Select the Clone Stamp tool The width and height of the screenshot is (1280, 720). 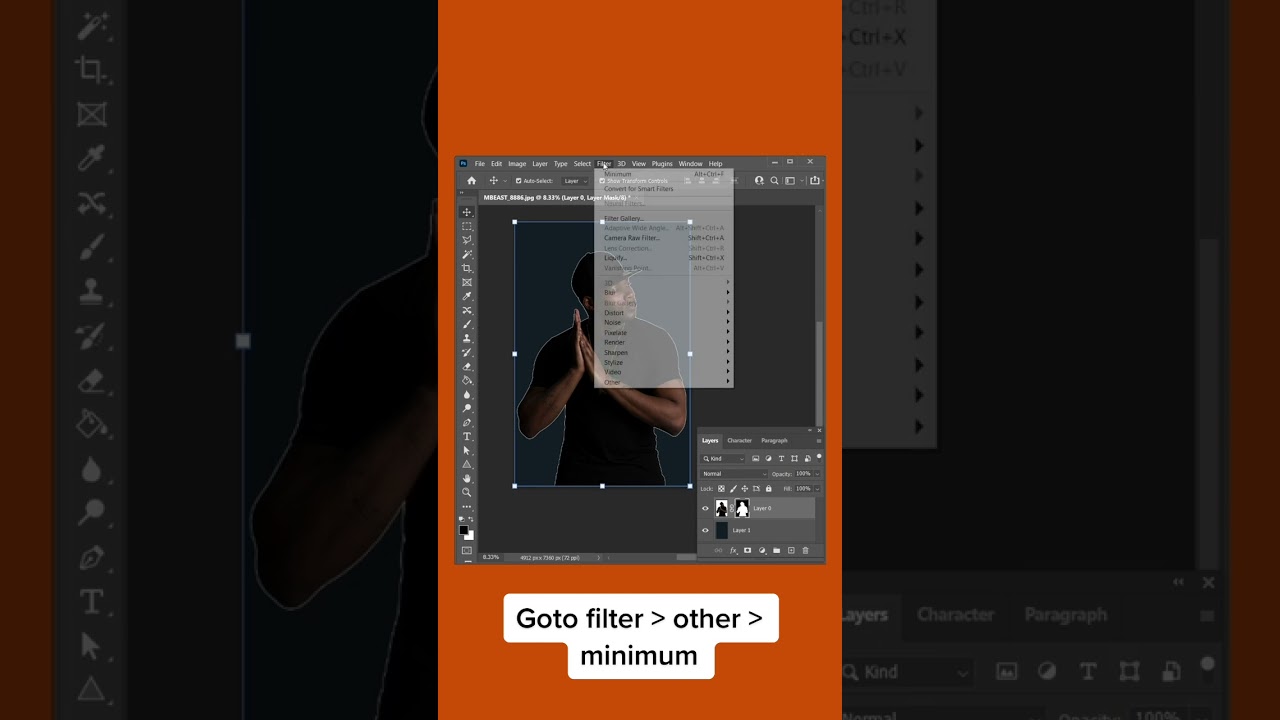pyautogui.click(x=467, y=338)
